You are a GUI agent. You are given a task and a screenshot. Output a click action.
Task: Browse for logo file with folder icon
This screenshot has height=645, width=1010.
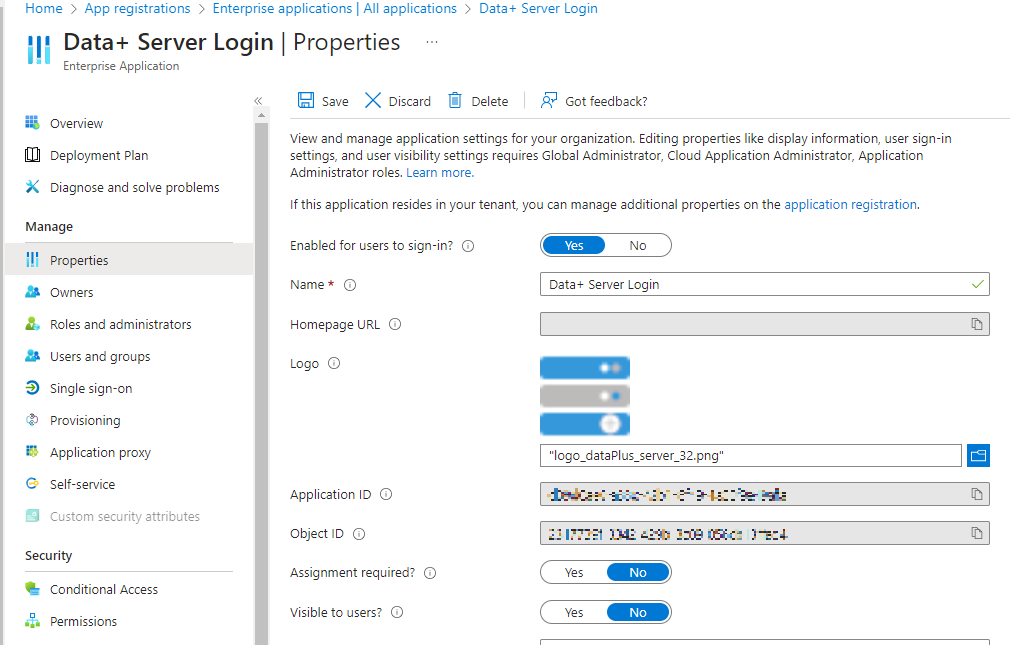[x=978, y=456]
